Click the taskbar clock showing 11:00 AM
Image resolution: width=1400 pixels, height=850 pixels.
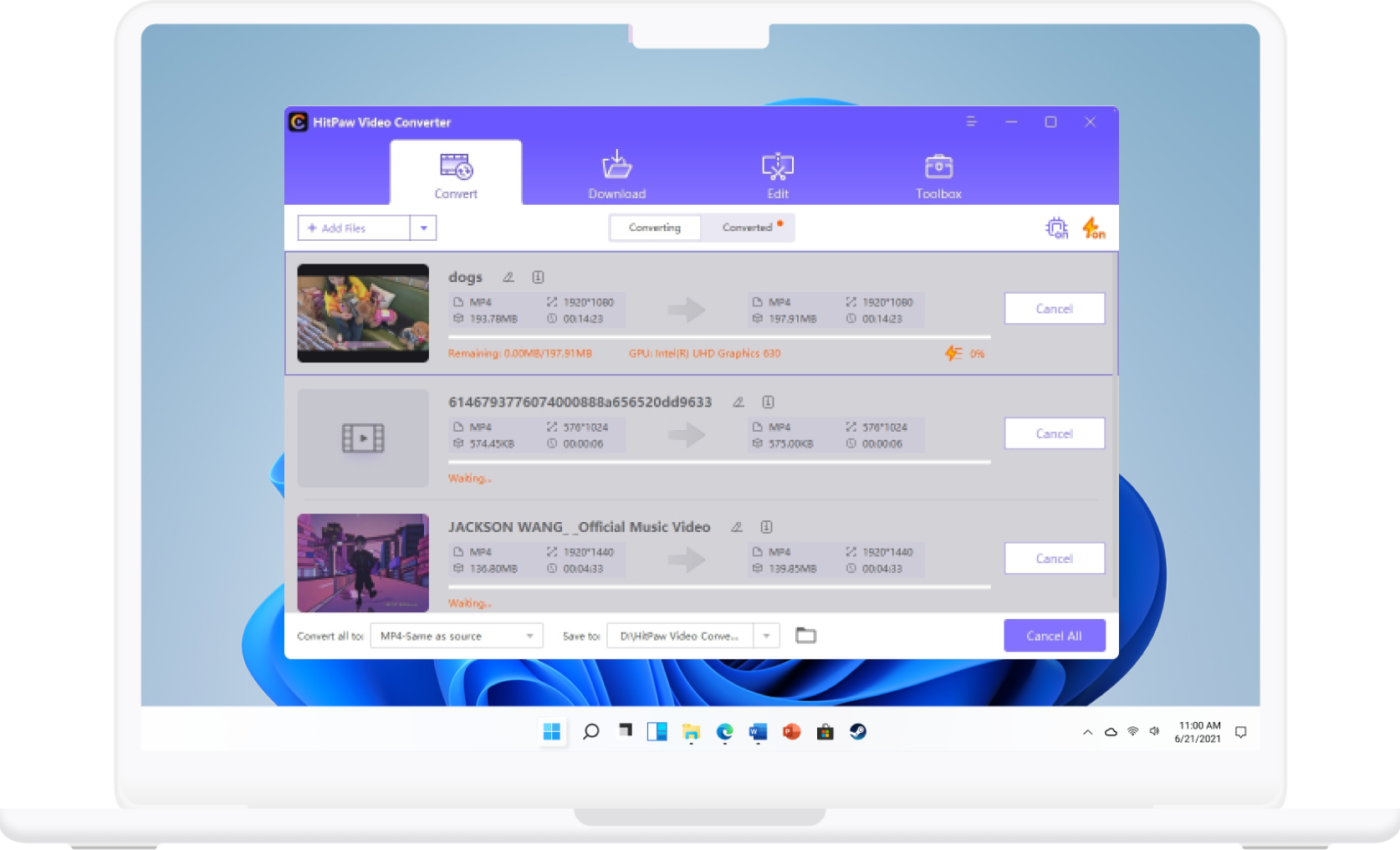(1198, 732)
